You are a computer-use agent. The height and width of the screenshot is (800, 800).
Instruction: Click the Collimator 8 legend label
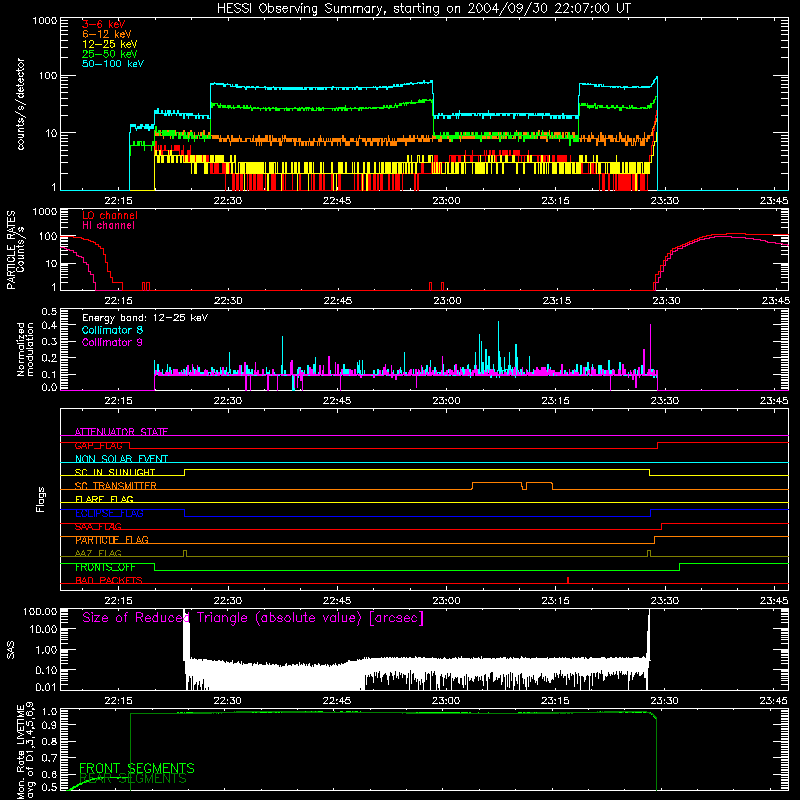(x=112, y=330)
